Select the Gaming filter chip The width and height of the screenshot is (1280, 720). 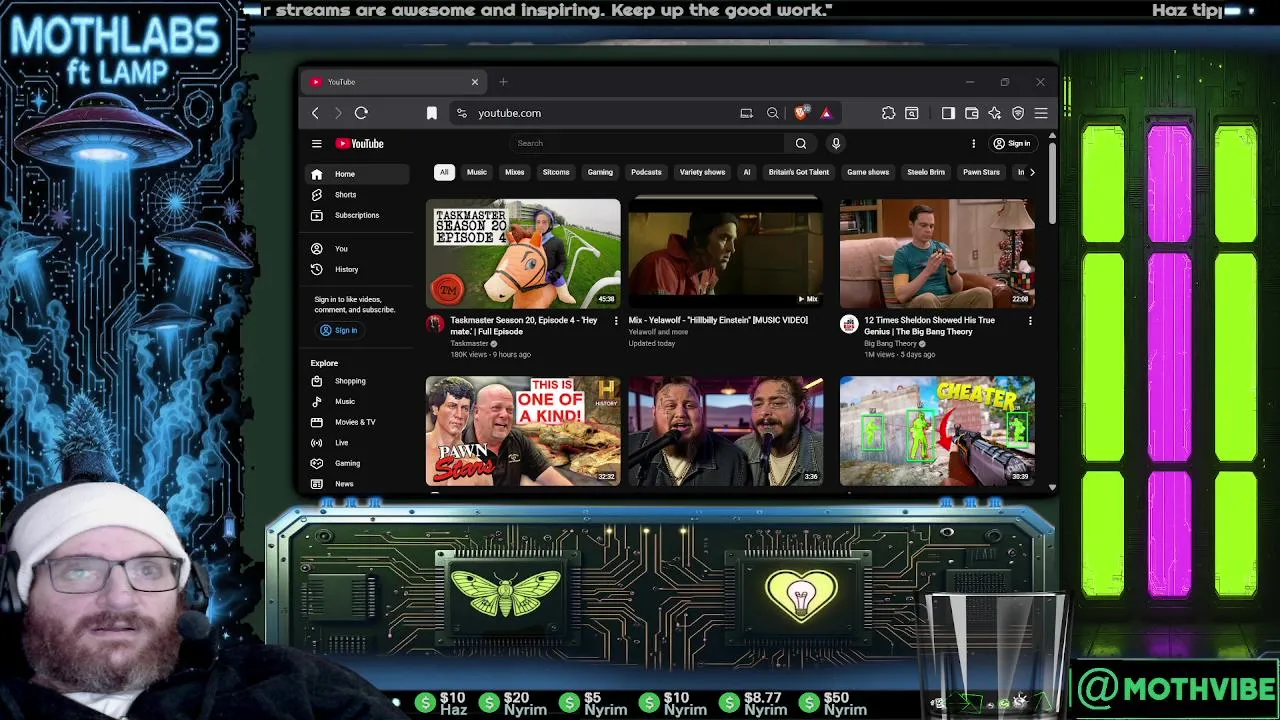tap(600, 172)
